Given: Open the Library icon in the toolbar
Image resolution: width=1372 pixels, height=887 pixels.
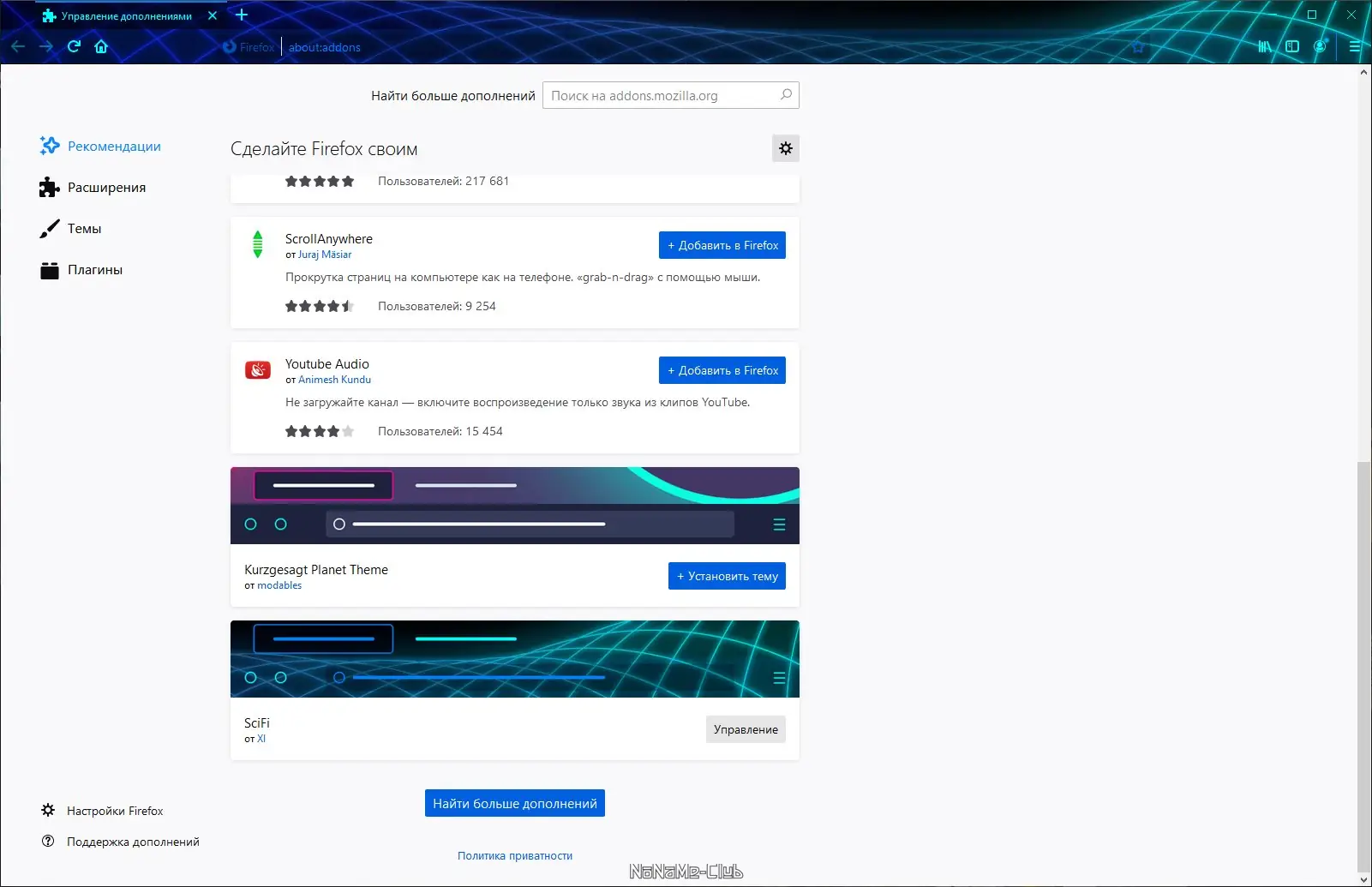Looking at the screenshot, I should click(x=1265, y=46).
